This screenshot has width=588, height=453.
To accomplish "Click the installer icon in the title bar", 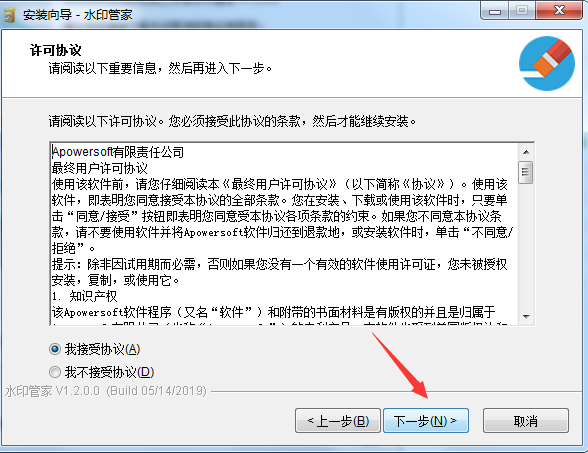I will tap(9, 15).
